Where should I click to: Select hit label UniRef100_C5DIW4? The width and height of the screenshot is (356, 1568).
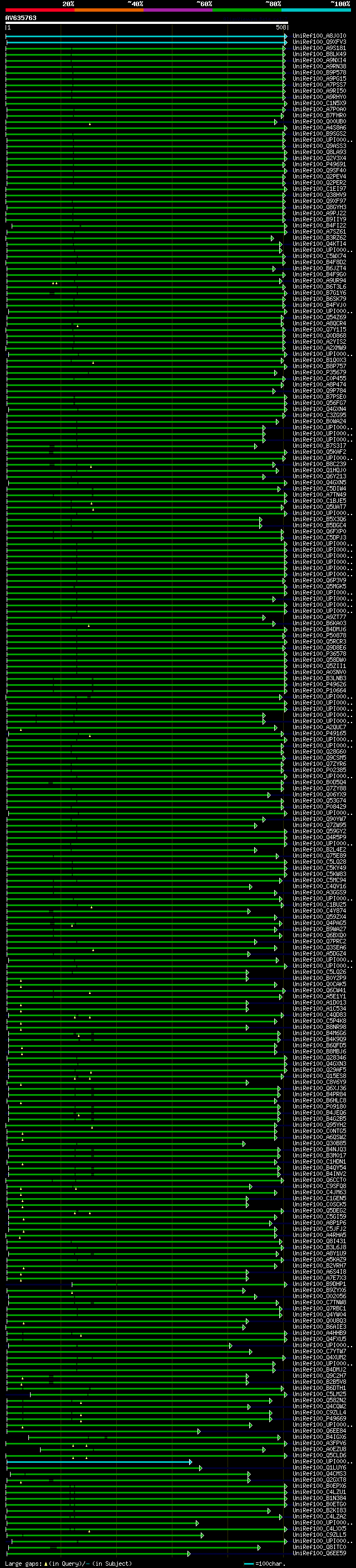(x=319, y=489)
